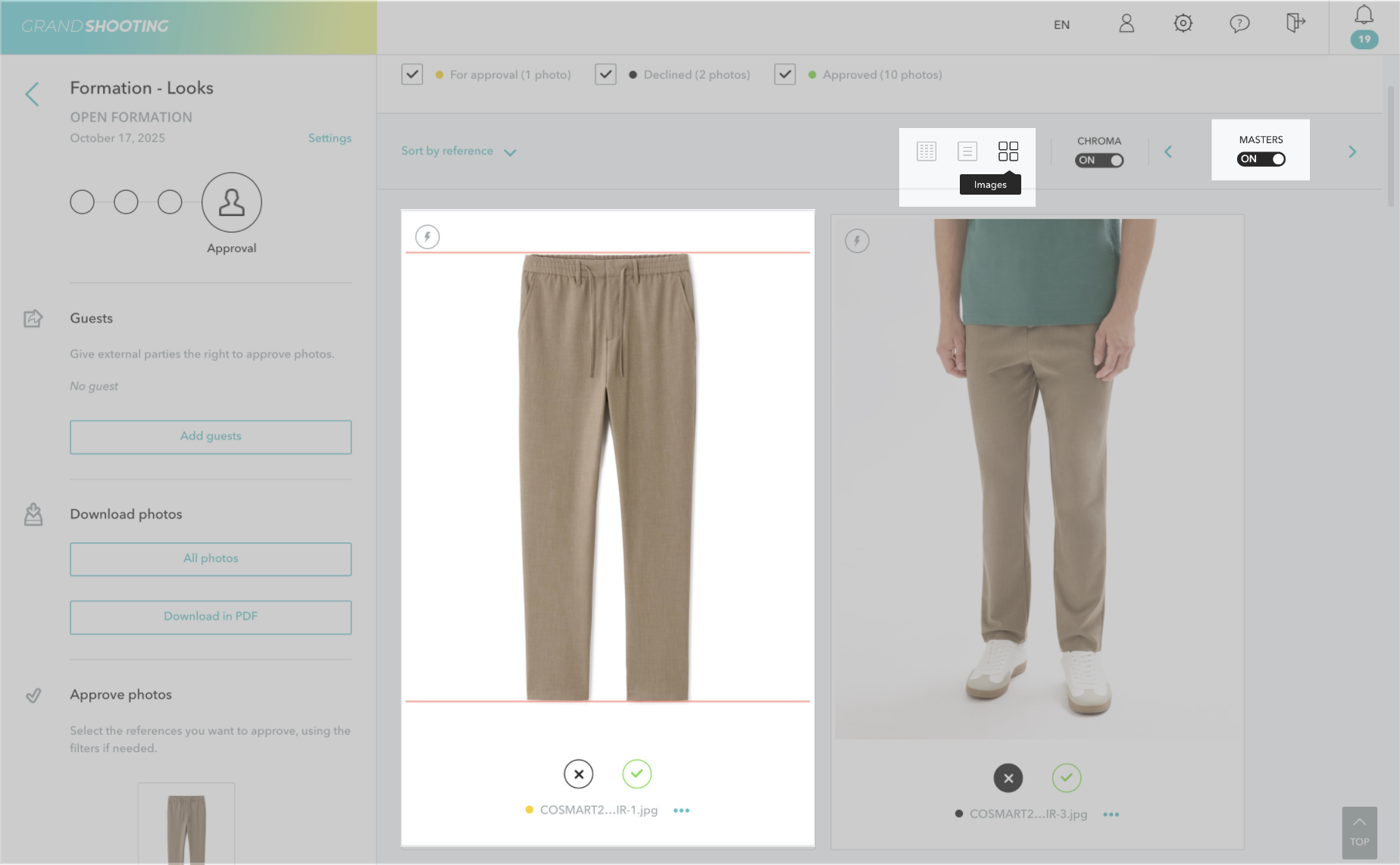Viewport: 1400px width, 865px height.
Task: Click the lightning icon on model photo
Action: coord(857,241)
